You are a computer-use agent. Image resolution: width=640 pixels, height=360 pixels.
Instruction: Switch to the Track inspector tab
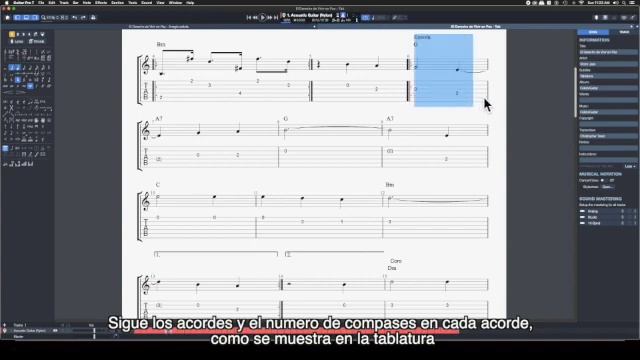[x=624, y=32]
